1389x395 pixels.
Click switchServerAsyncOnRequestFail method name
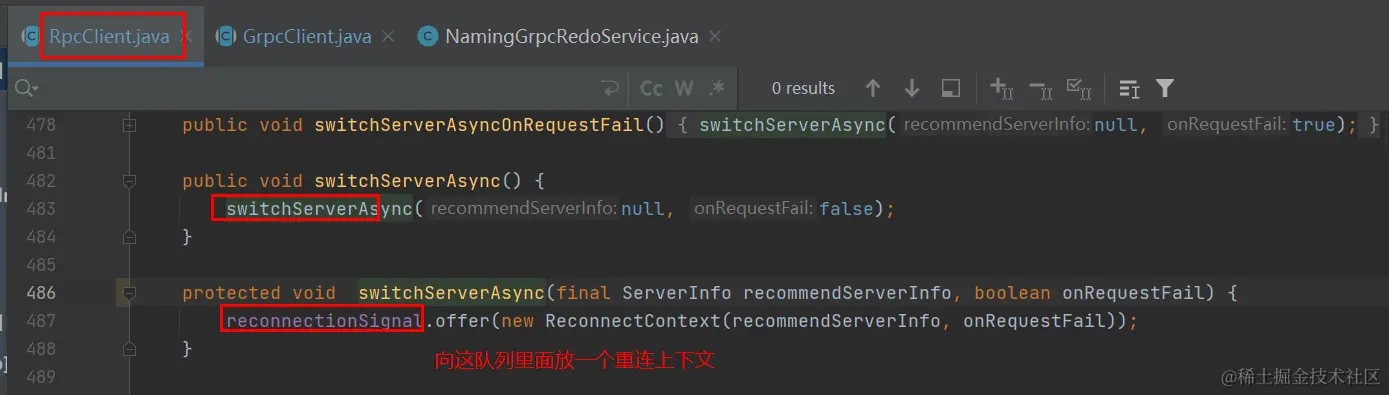click(x=478, y=125)
